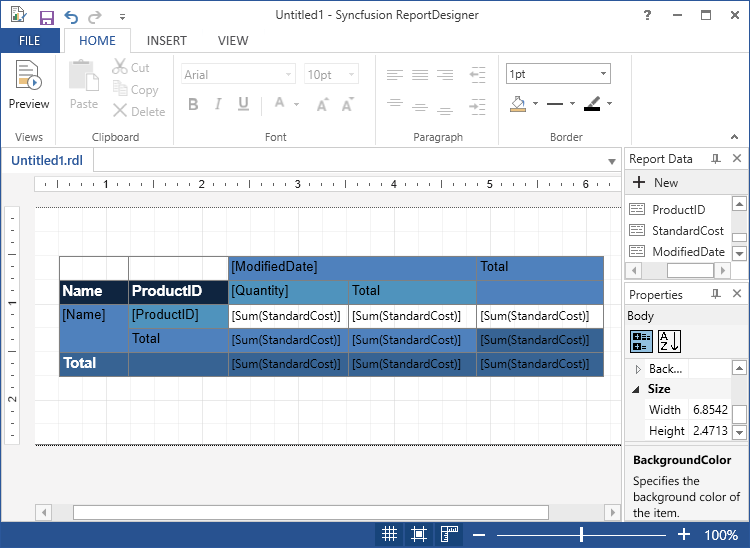
Task: Click the Width property value field
Action: point(700,410)
